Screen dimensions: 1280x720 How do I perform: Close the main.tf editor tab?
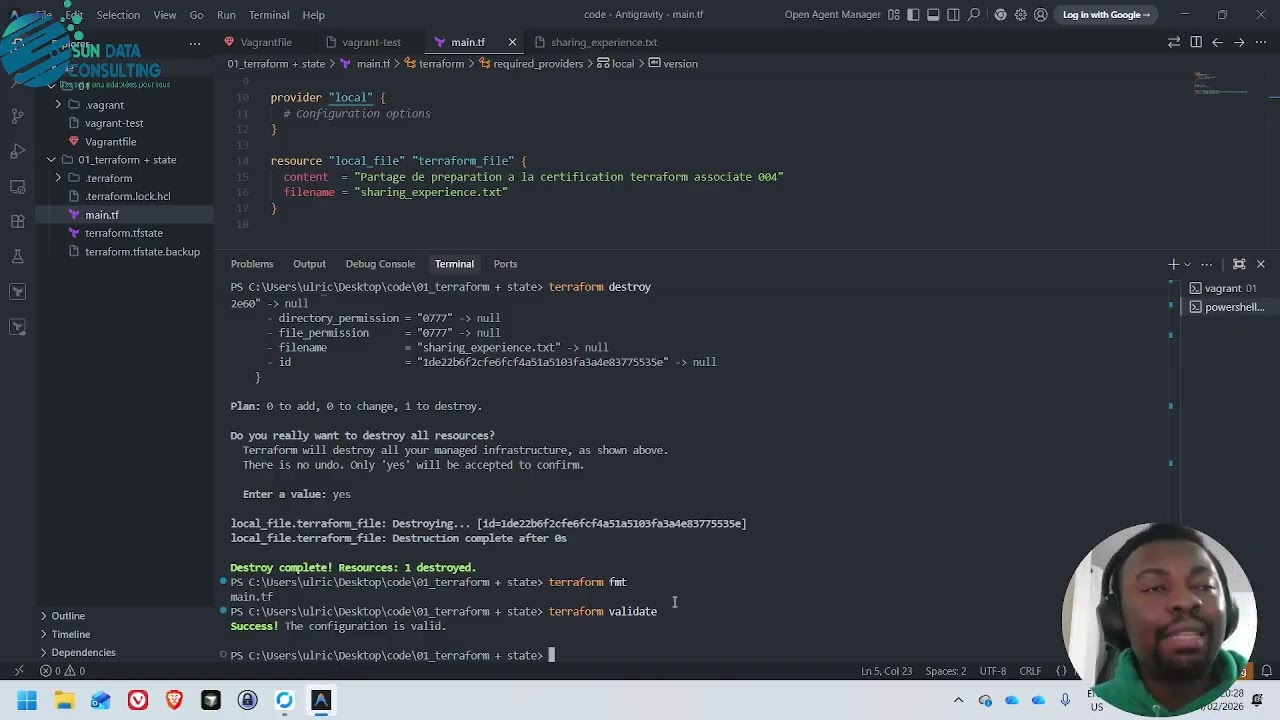(x=512, y=42)
